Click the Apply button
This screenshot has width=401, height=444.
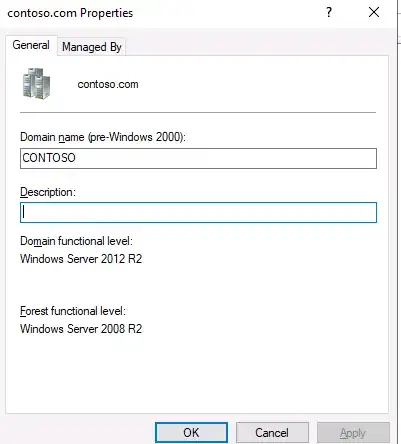[353, 433]
